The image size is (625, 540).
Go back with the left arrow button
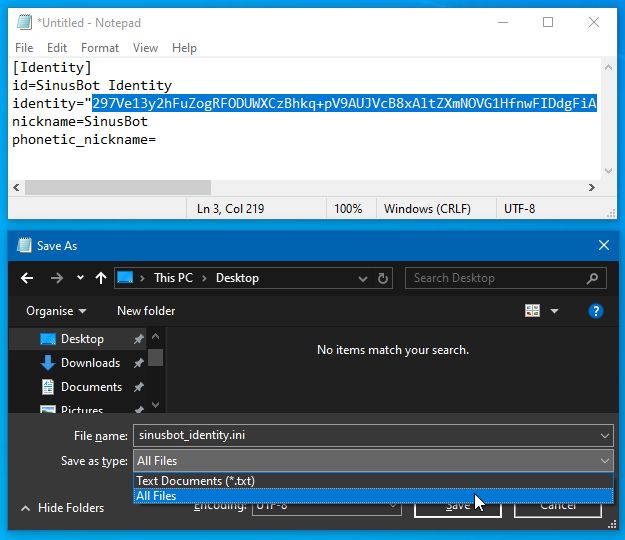27,278
